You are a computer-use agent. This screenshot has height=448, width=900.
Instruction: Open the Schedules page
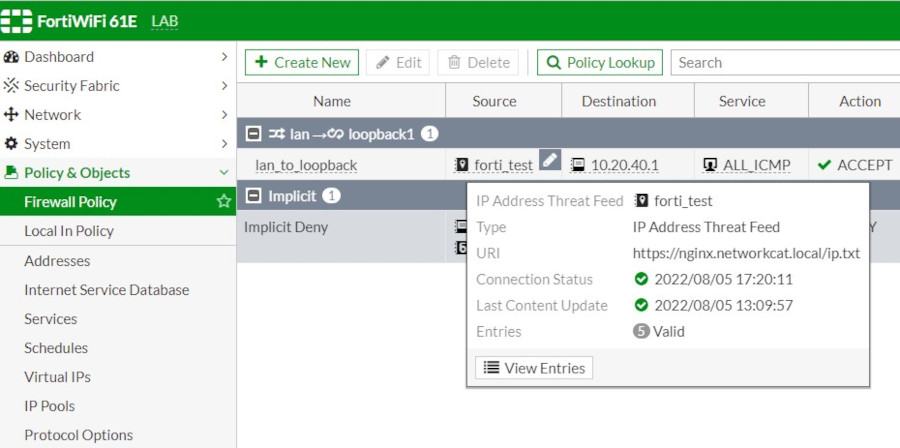coord(118,348)
